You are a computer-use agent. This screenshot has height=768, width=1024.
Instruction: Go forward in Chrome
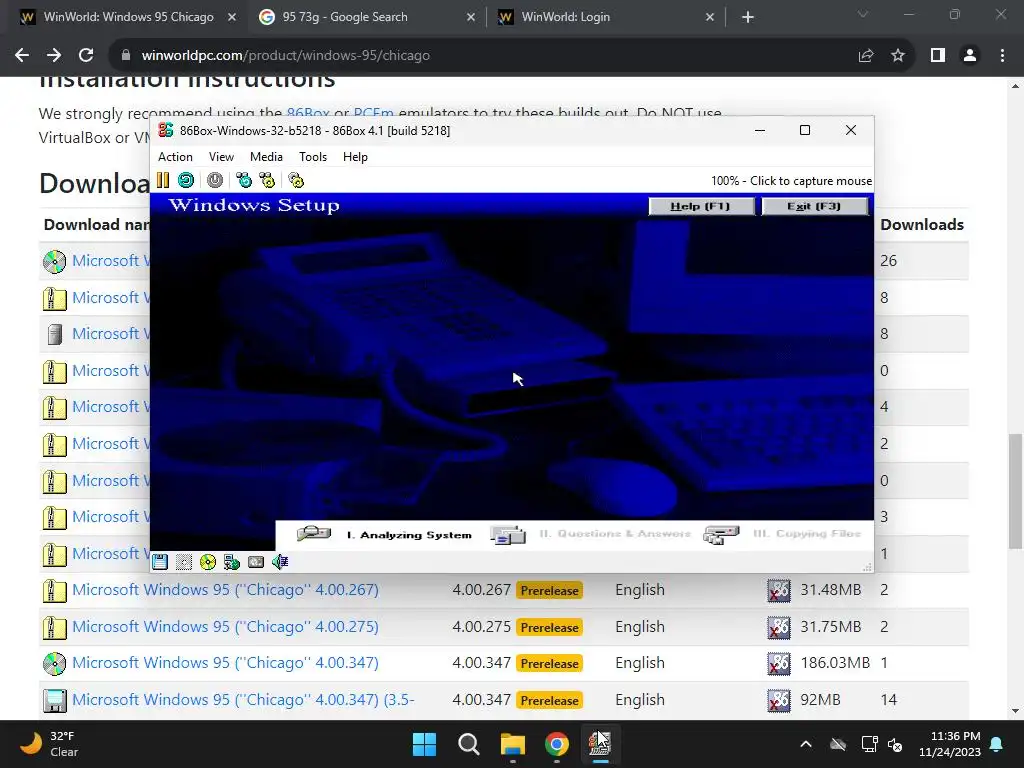pyautogui.click(x=54, y=56)
